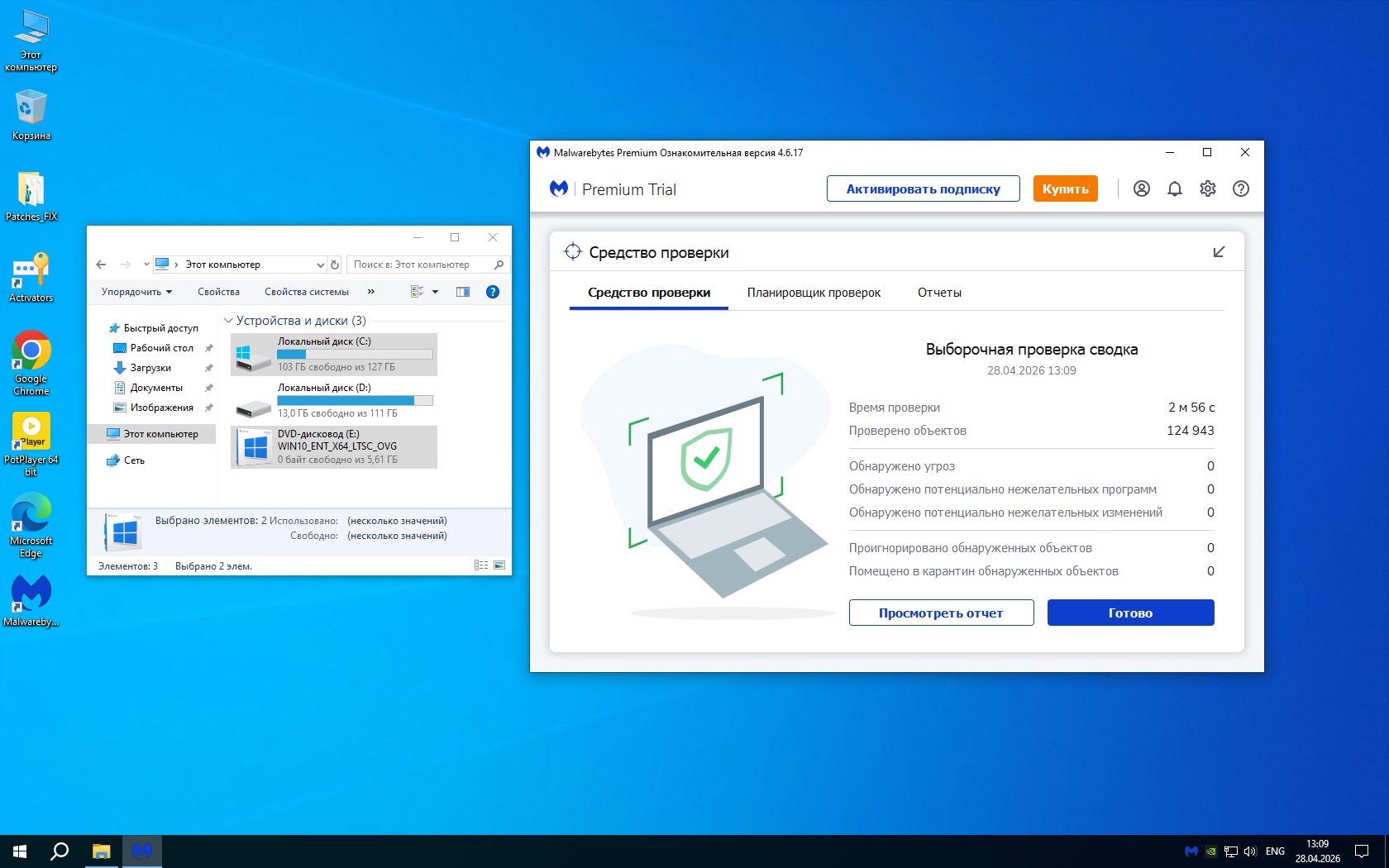
Task: Open Malwarebytes settings gear
Action: click(1207, 188)
